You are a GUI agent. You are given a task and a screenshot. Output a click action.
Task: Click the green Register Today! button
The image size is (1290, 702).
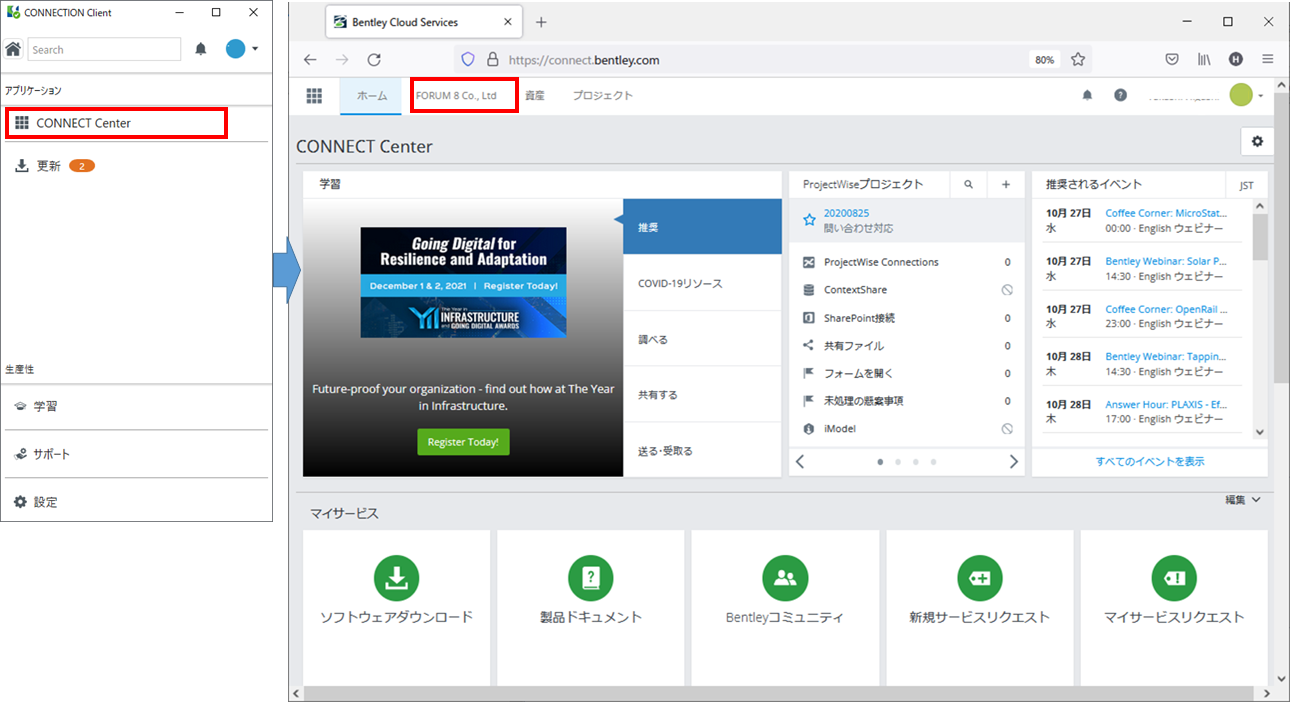[x=463, y=442]
